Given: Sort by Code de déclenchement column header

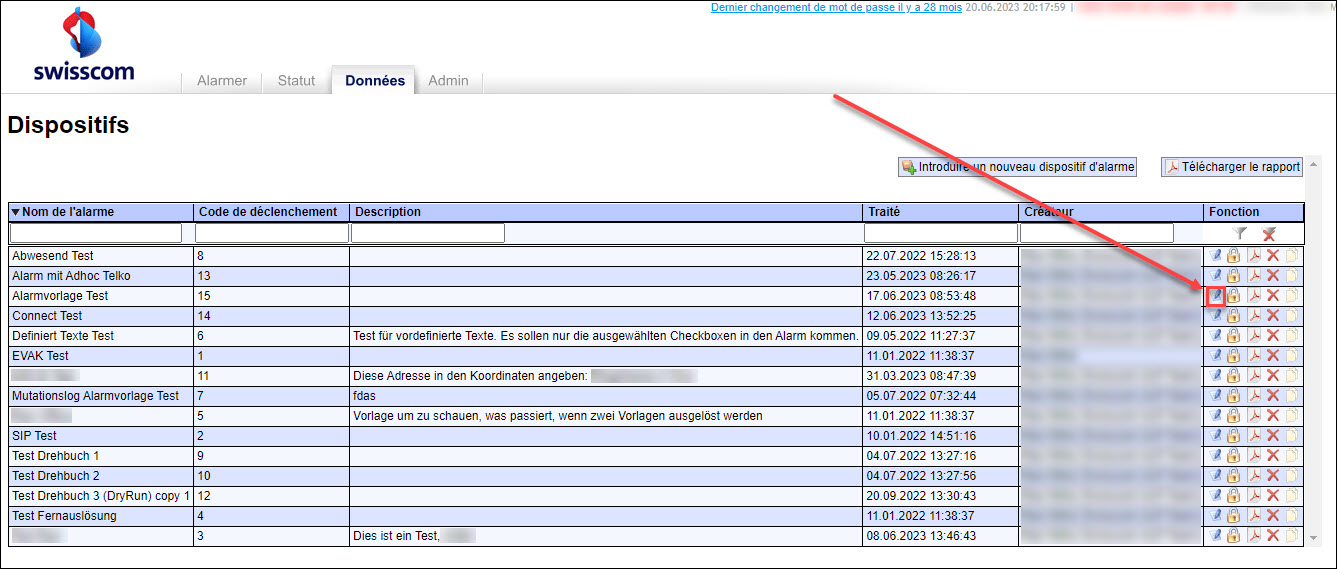Looking at the screenshot, I should coord(267,212).
